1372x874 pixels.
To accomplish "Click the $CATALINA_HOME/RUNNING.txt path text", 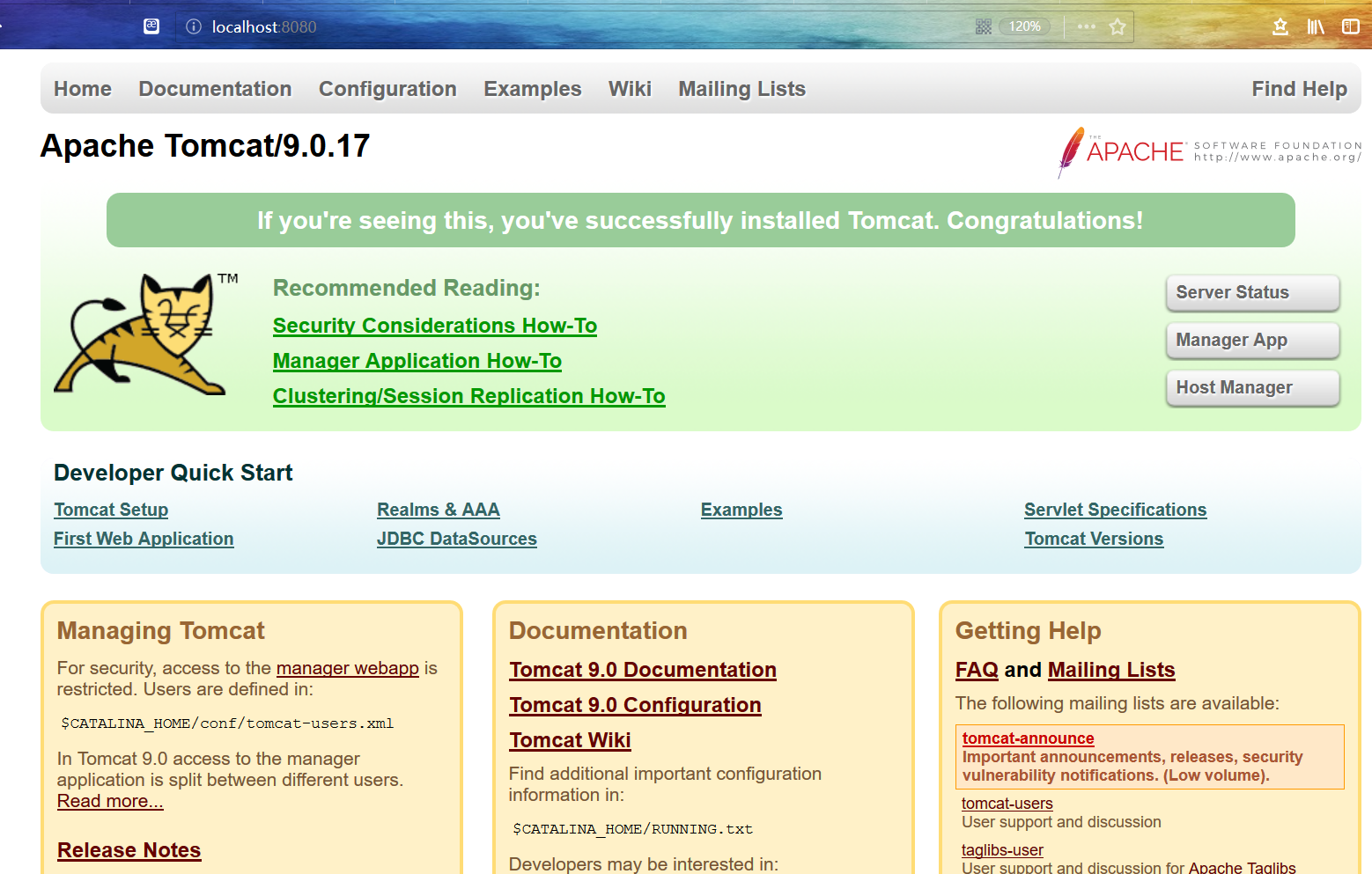I will click(x=633, y=829).
